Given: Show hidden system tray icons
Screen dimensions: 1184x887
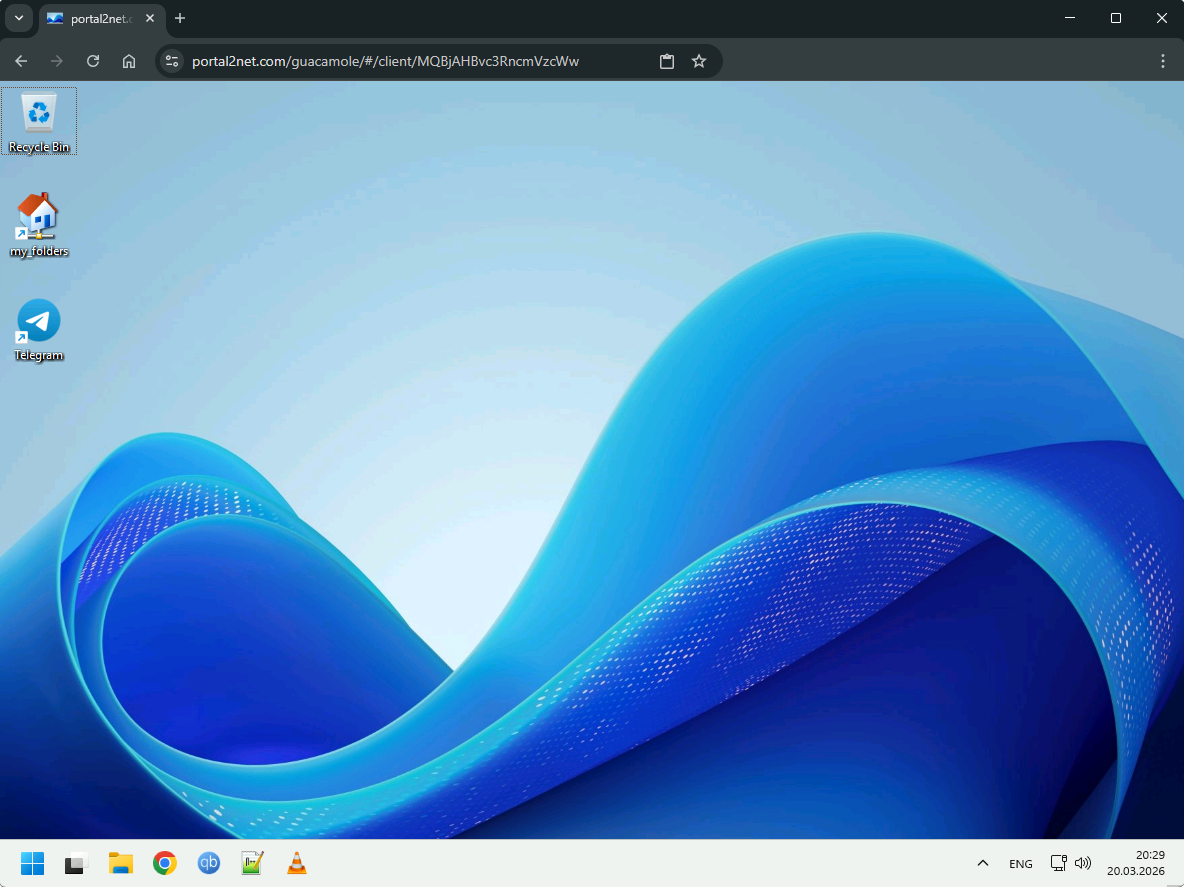Looking at the screenshot, I should point(983,863).
